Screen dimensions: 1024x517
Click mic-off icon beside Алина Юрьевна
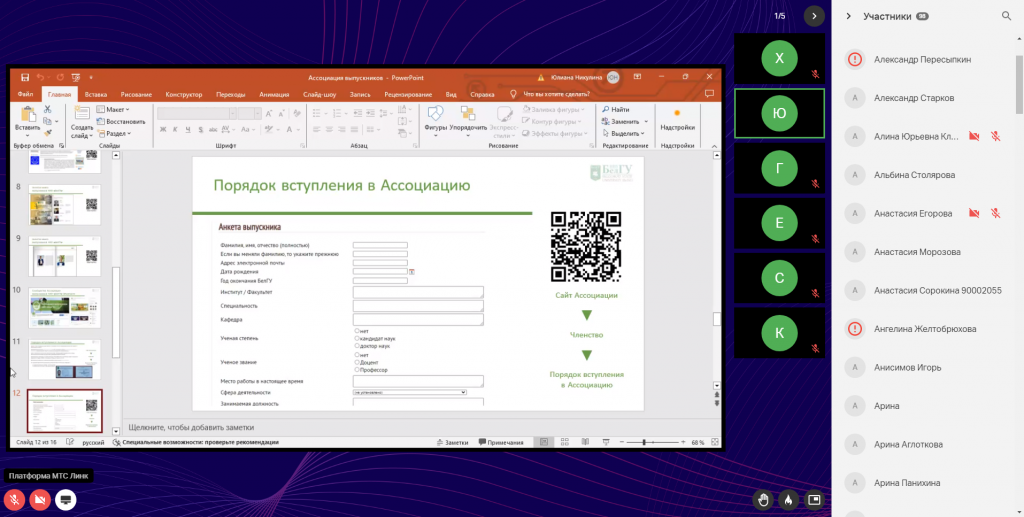995,136
